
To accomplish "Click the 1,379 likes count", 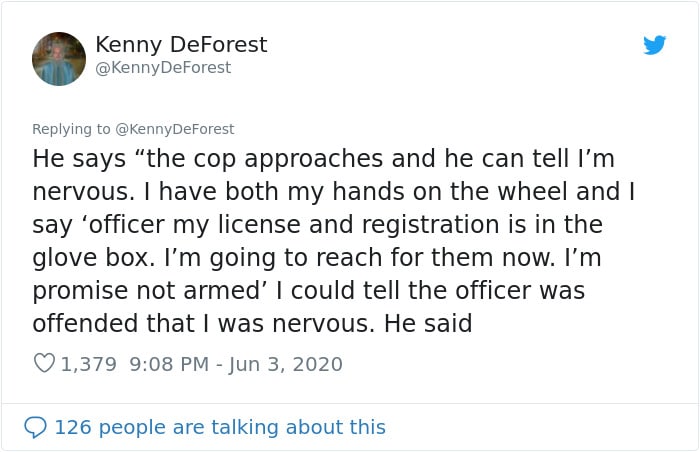I will click(x=88, y=364).
